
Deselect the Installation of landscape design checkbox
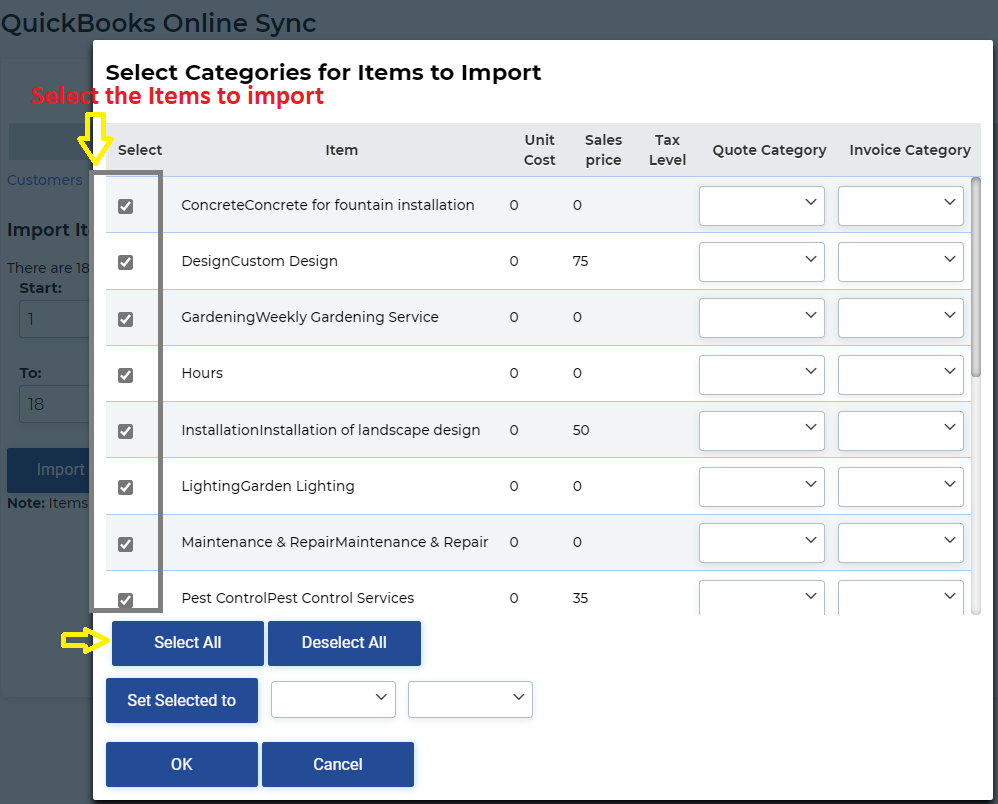click(125, 431)
